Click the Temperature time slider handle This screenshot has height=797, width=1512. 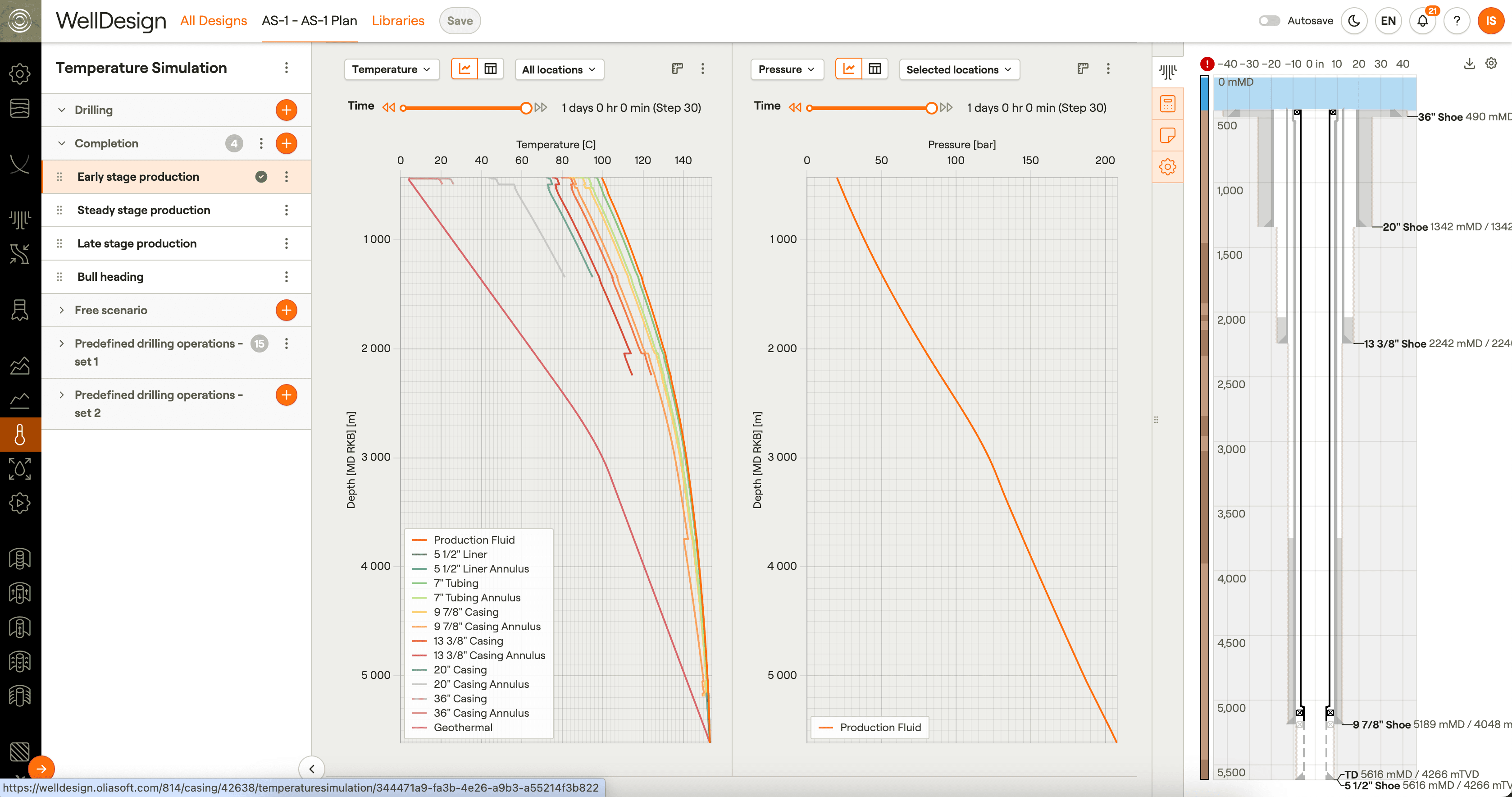526,107
